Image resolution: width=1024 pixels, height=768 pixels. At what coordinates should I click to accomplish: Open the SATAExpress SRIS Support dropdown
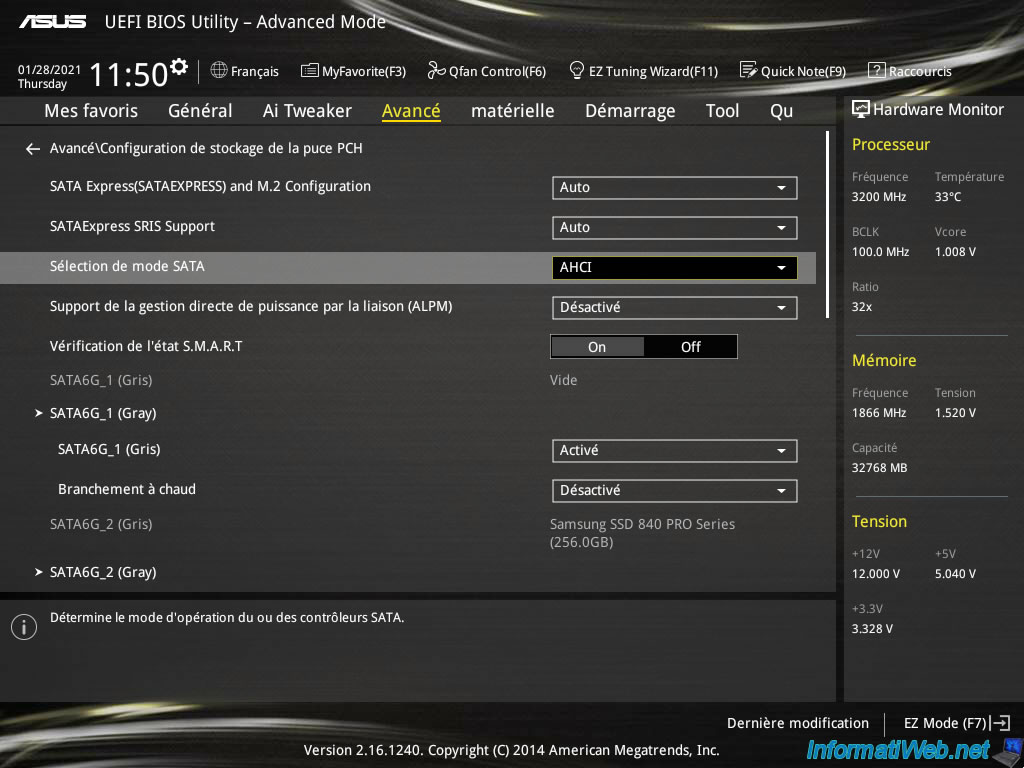tap(674, 228)
